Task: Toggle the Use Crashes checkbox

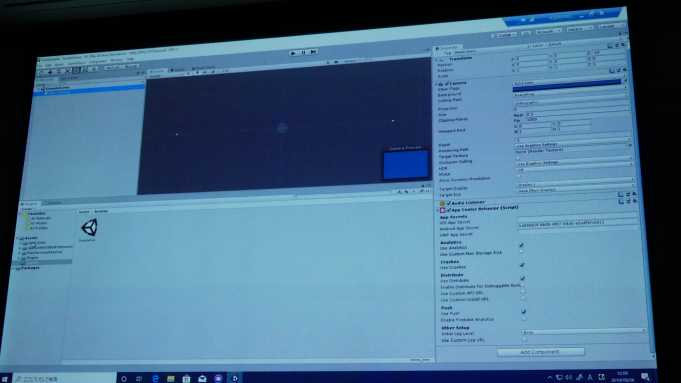Action: (522, 265)
